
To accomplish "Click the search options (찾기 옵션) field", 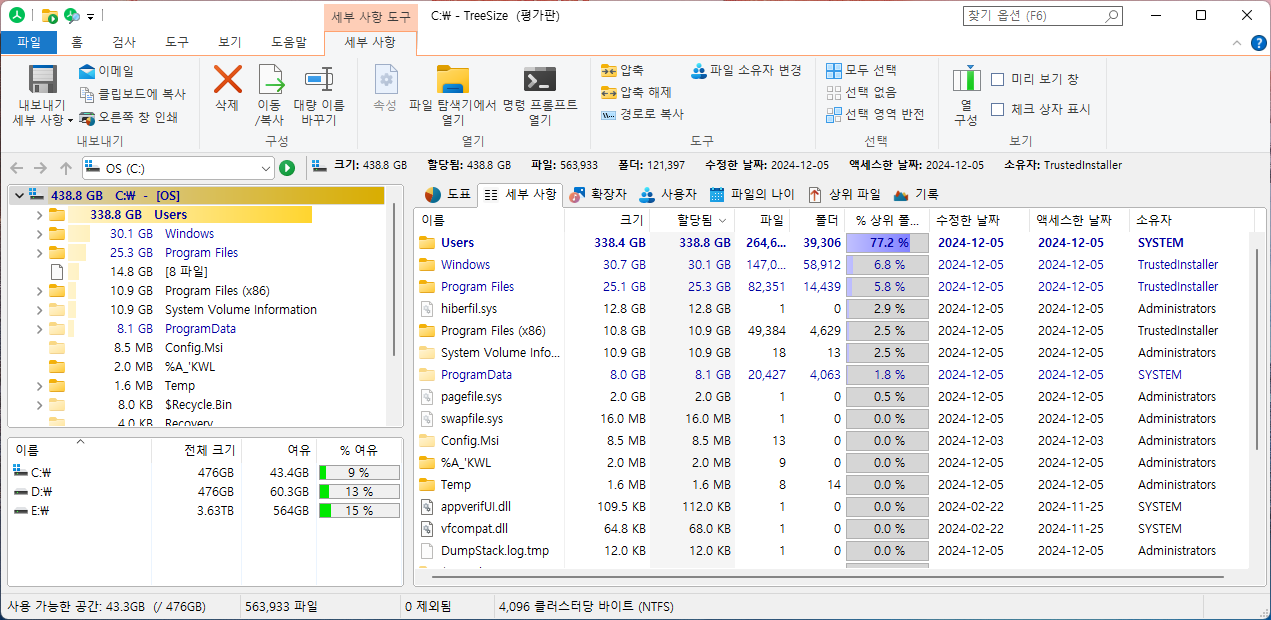I will [x=1044, y=16].
